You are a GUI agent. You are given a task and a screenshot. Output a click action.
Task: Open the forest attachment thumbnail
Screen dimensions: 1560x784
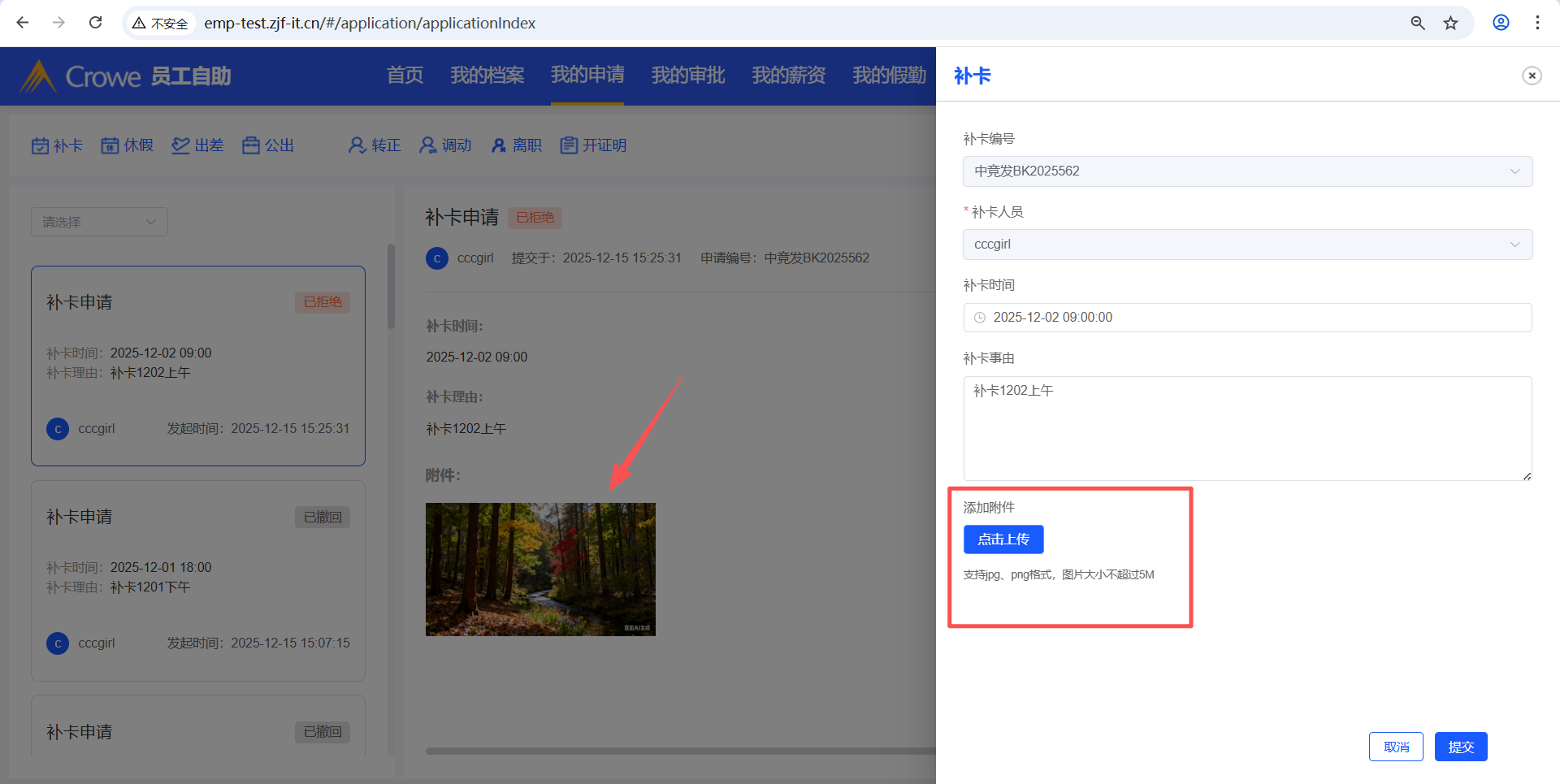(540, 569)
